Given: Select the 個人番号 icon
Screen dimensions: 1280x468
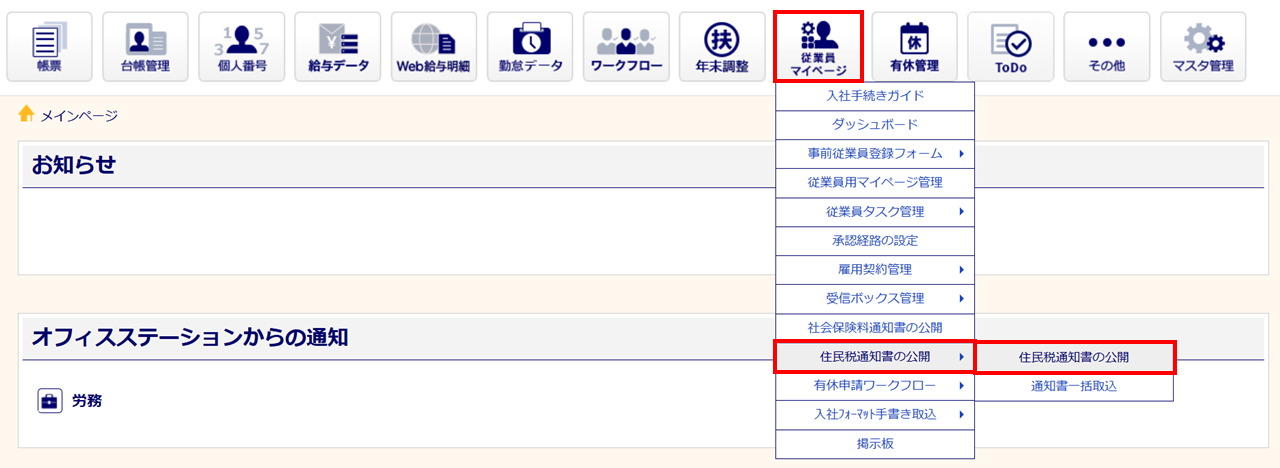Looking at the screenshot, I should [241, 47].
